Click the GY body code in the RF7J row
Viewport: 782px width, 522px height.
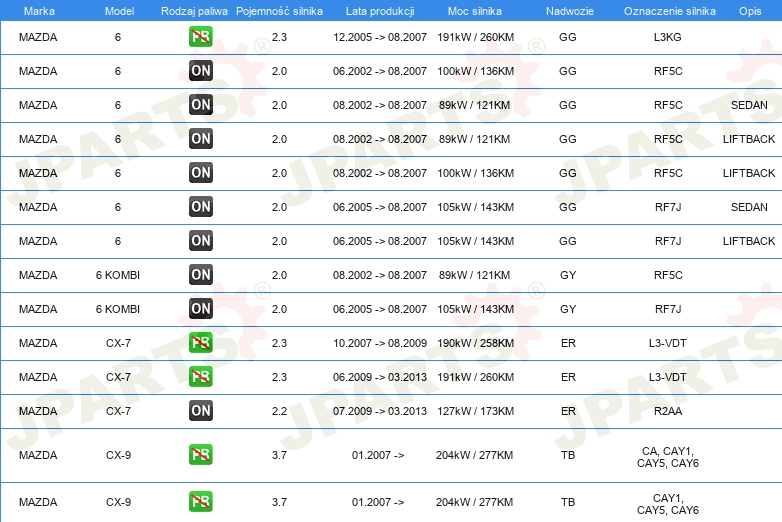[568, 309]
